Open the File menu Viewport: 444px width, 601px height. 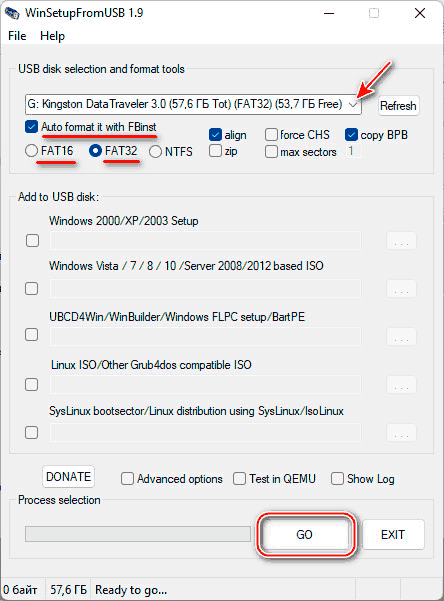tap(17, 36)
